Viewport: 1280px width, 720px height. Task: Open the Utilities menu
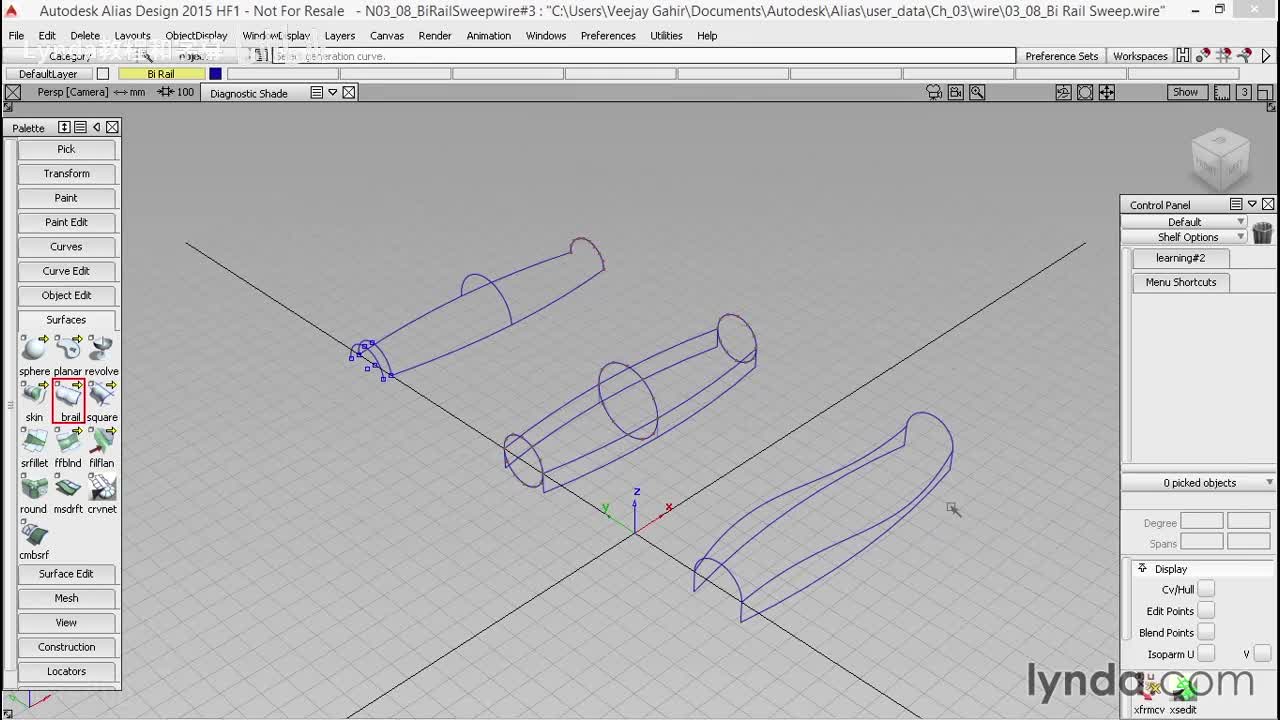click(x=666, y=35)
